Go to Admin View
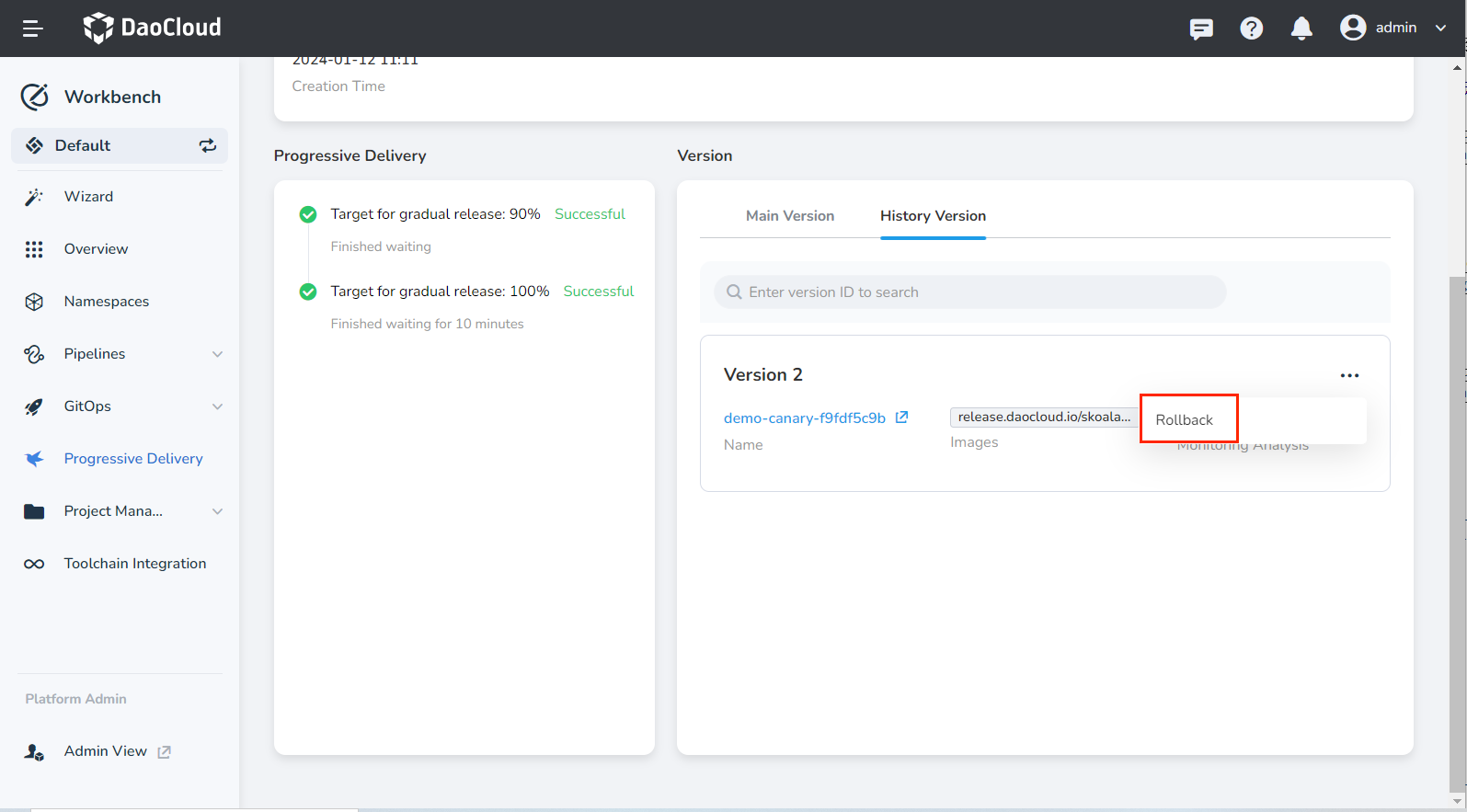1467x812 pixels. pos(106,751)
